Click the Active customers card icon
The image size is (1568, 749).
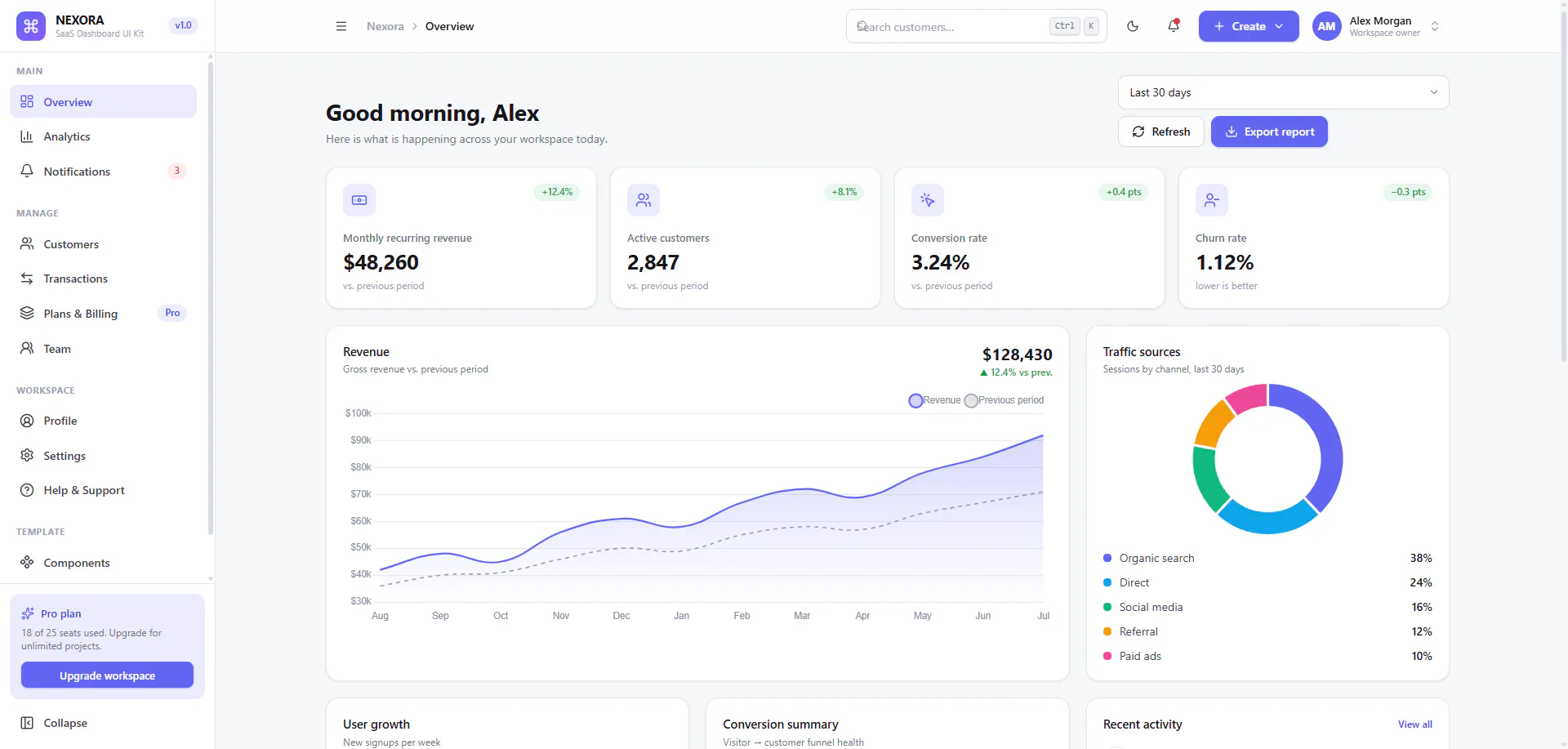(644, 200)
